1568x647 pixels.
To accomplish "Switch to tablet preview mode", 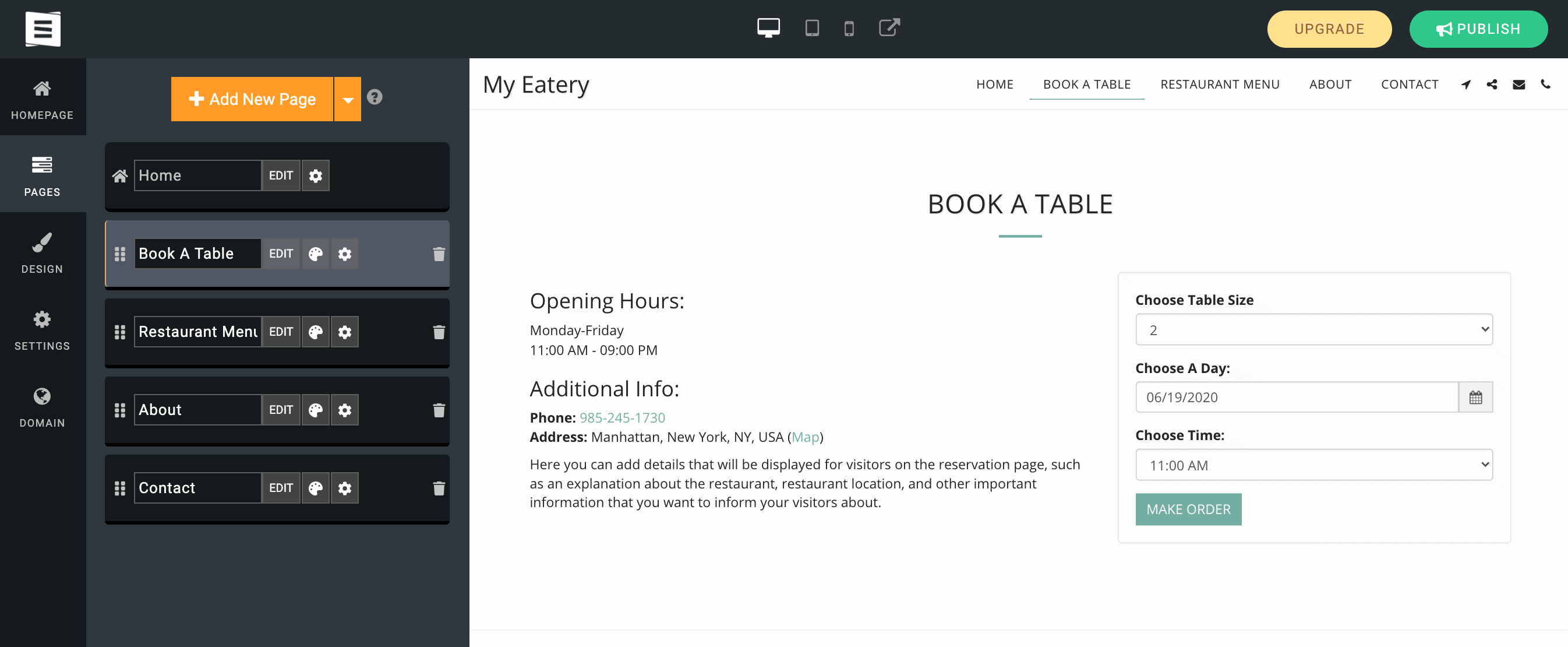I will point(811,28).
